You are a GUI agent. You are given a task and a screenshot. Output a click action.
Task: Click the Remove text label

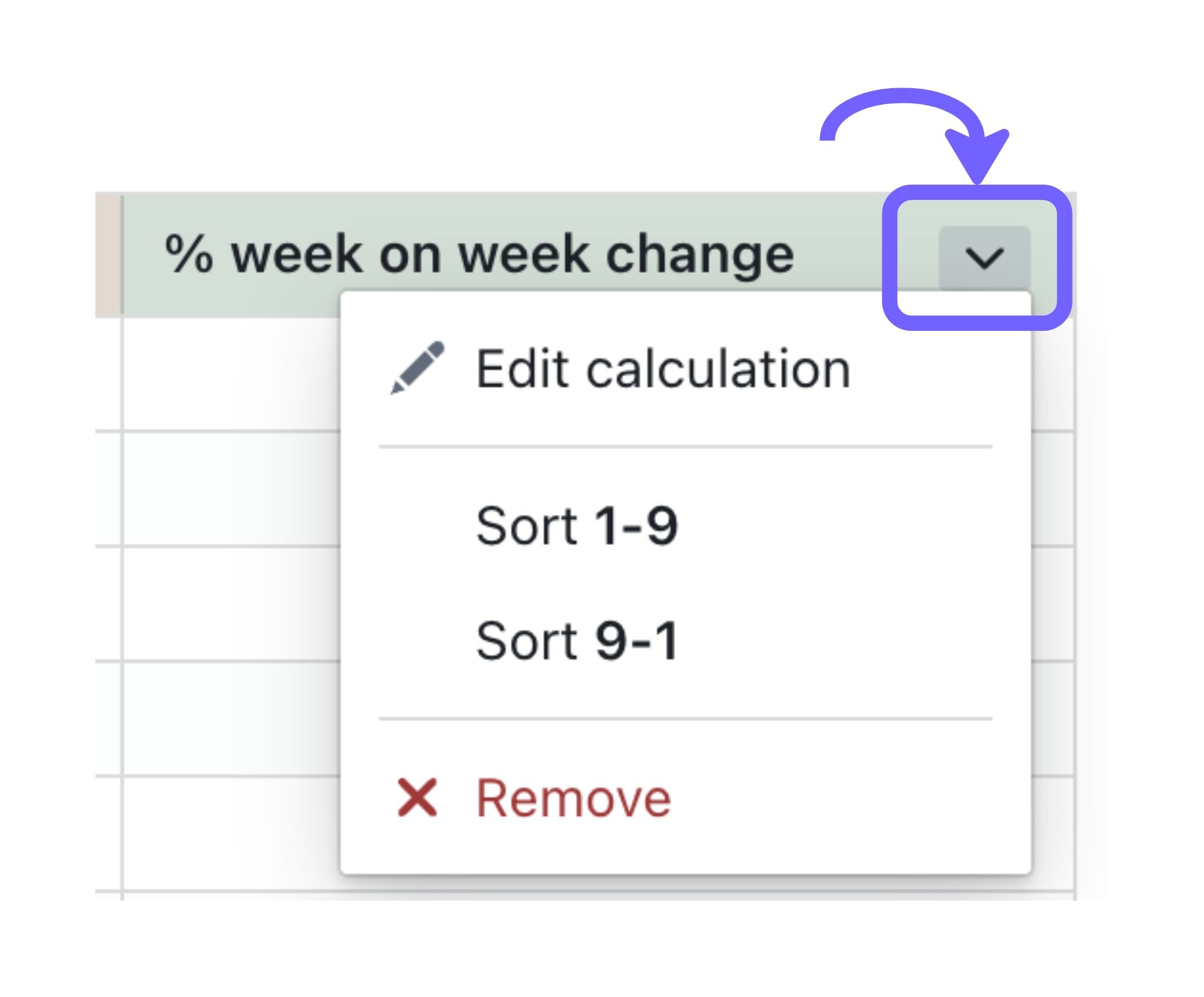[573, 798]
